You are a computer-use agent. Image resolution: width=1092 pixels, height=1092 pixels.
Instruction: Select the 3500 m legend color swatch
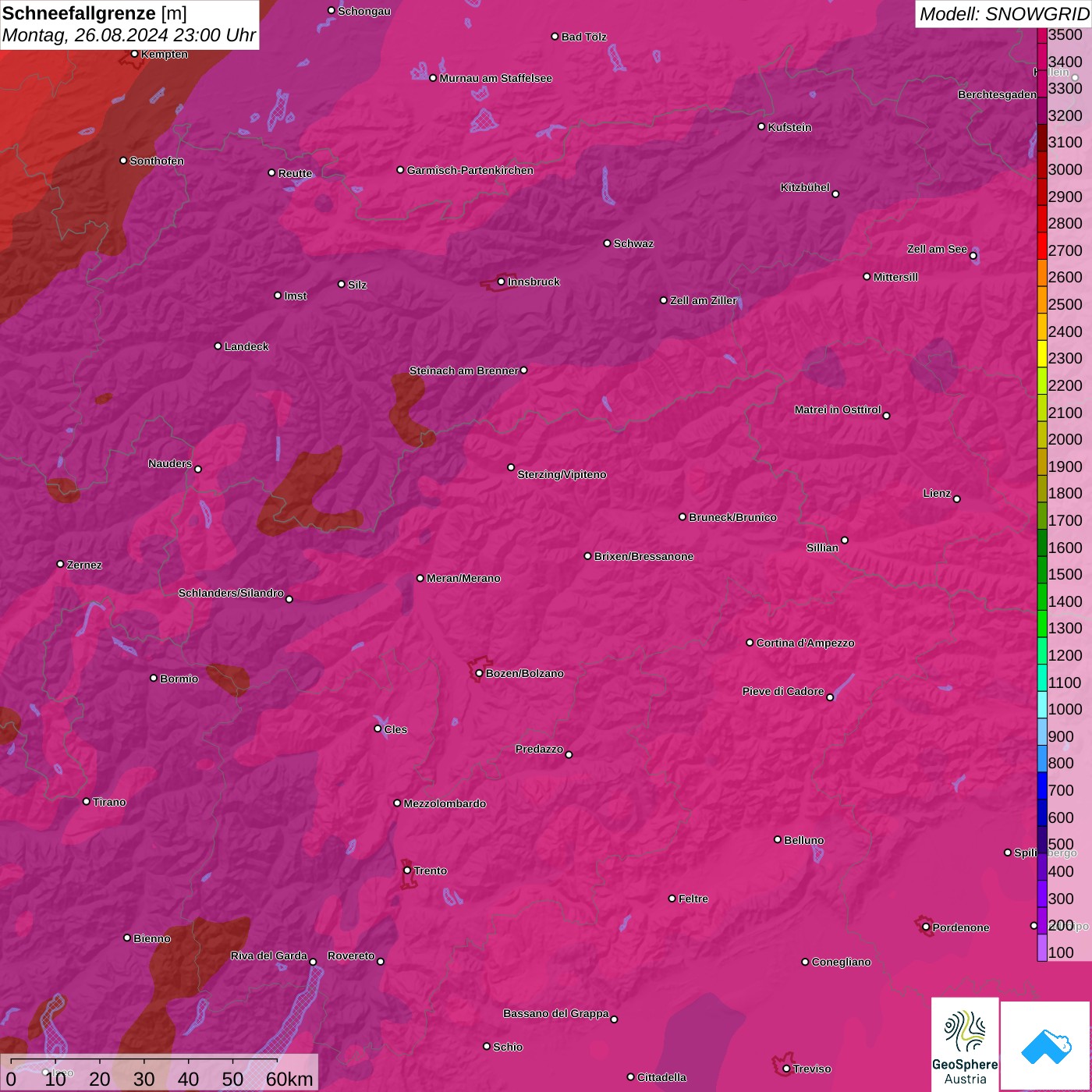click(1042, 35)
